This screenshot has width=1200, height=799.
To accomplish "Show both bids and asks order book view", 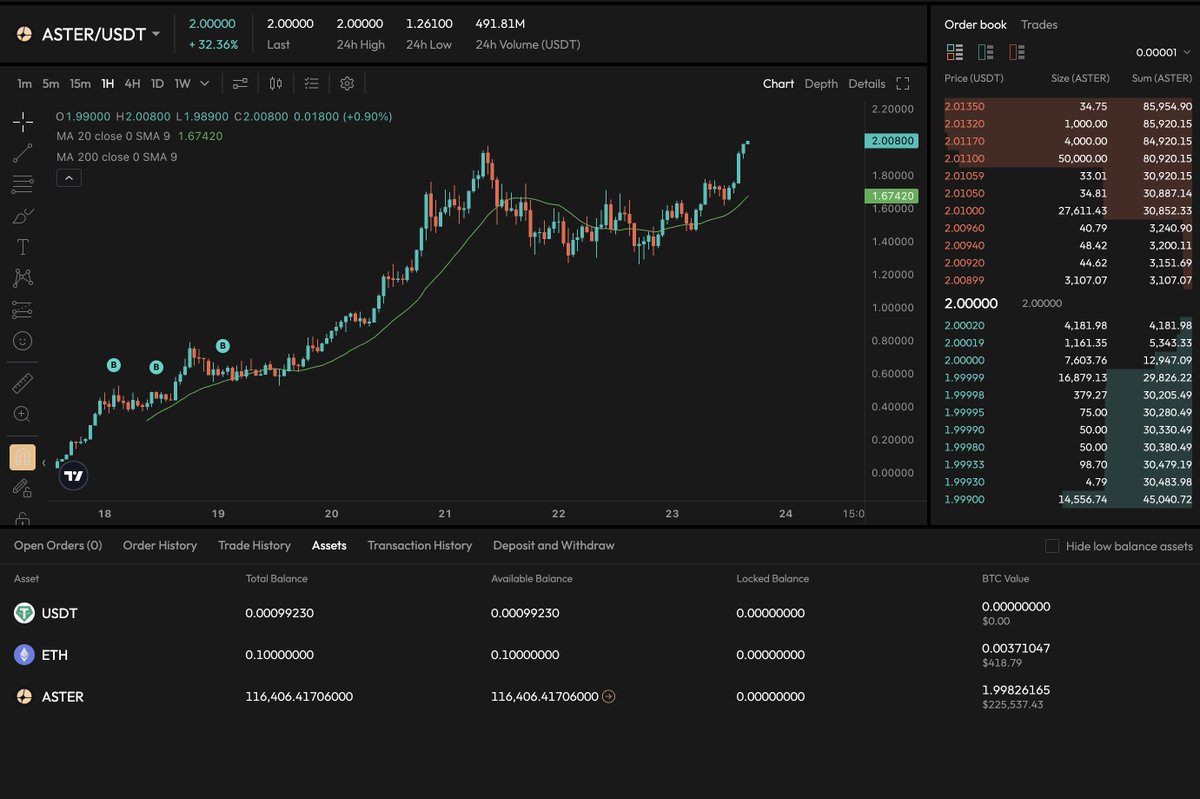I will (954, 52).
